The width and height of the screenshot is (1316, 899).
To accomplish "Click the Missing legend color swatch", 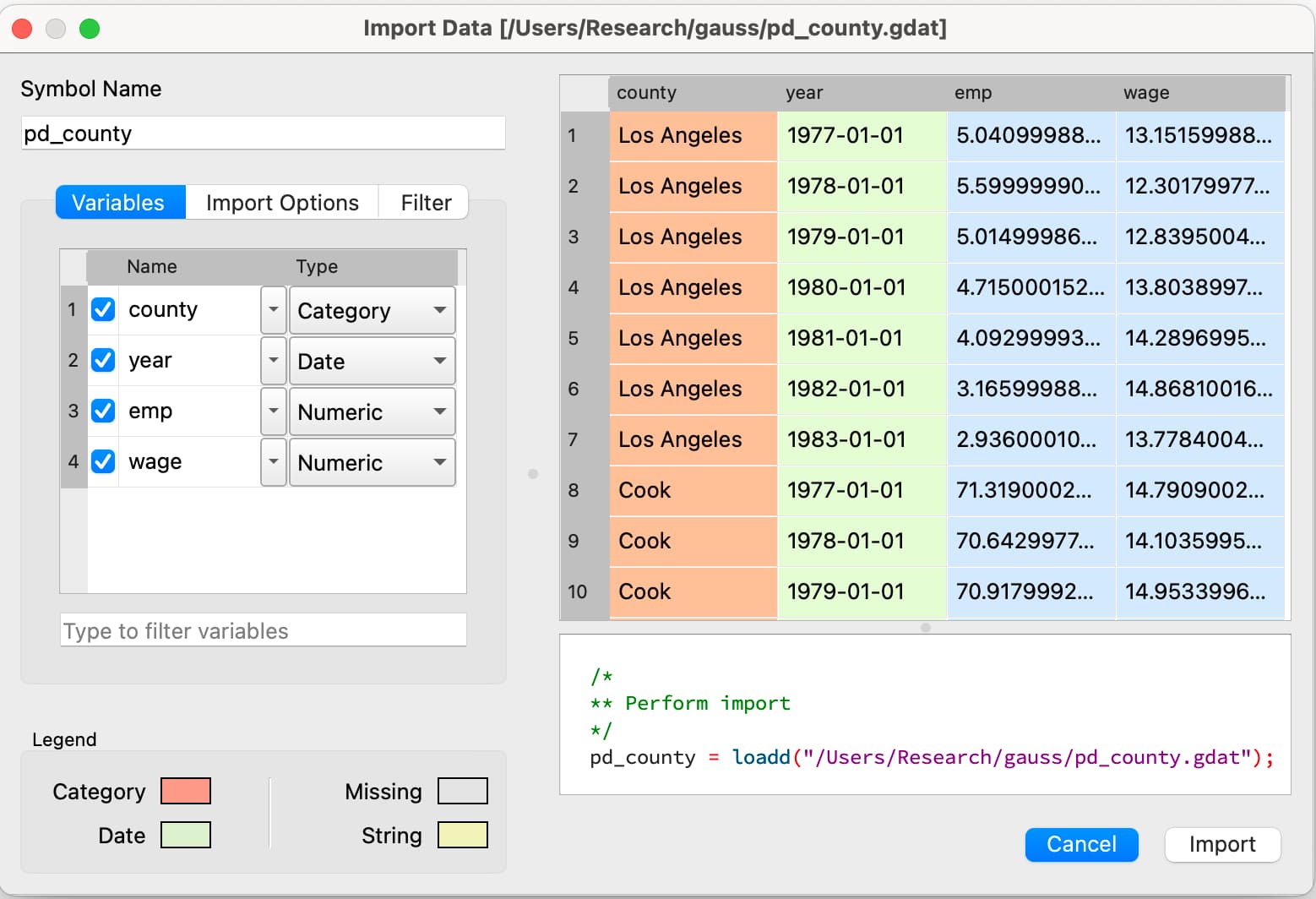I will coord(463,791).
